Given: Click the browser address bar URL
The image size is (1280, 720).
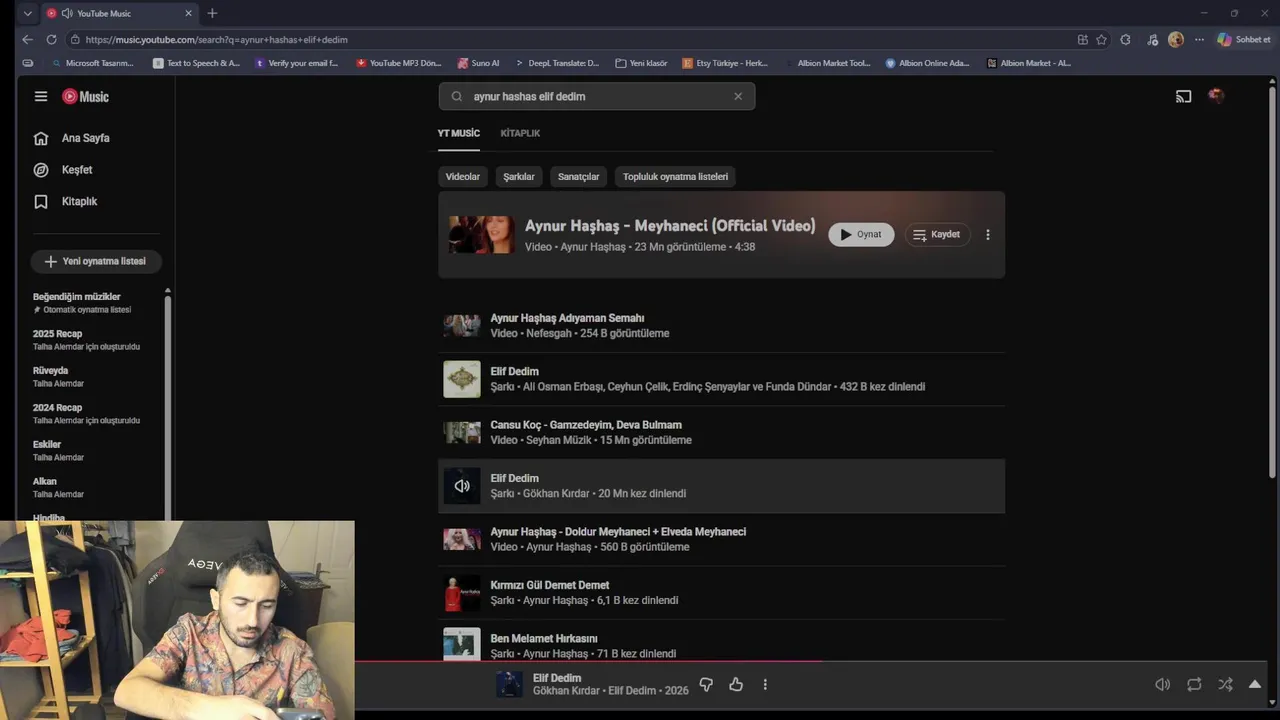Looking at the screenshot, I should [x=216, y=39].
